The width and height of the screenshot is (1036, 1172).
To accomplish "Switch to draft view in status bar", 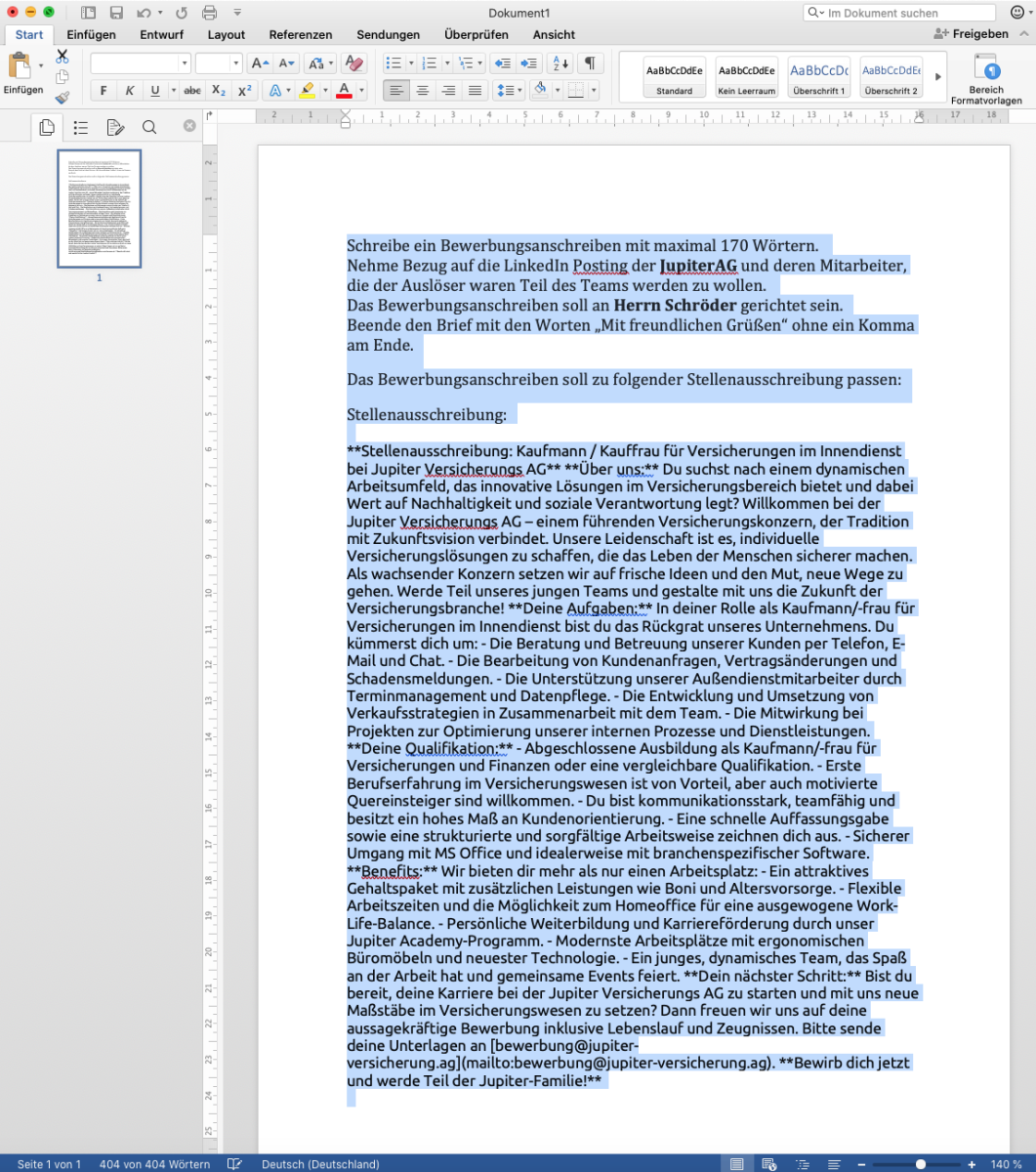I will coord(834,1164).
